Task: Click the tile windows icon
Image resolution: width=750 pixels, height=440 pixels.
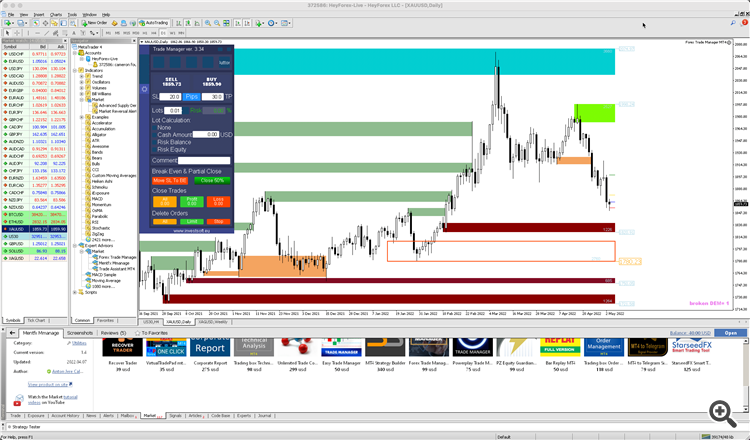Action: [226, 23]
